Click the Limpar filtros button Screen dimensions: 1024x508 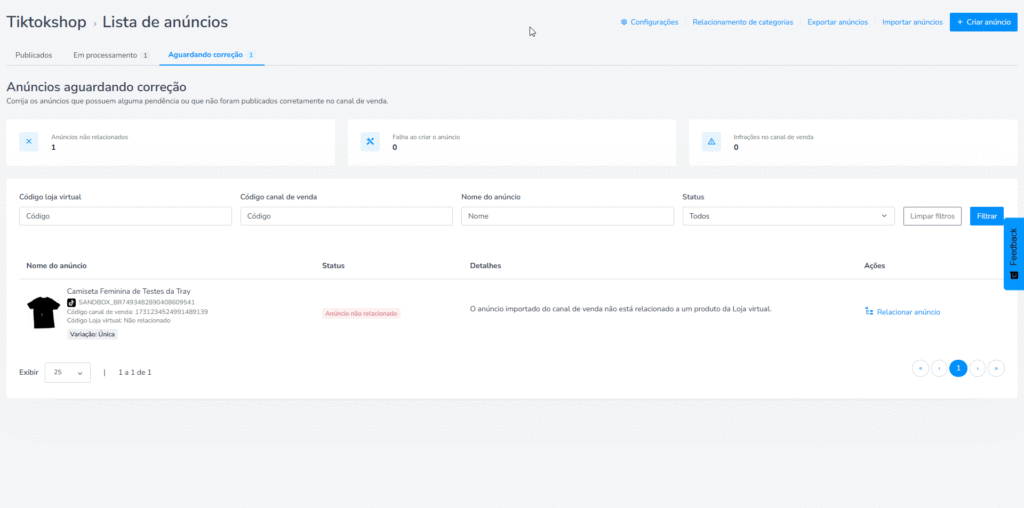pos(932,216)
